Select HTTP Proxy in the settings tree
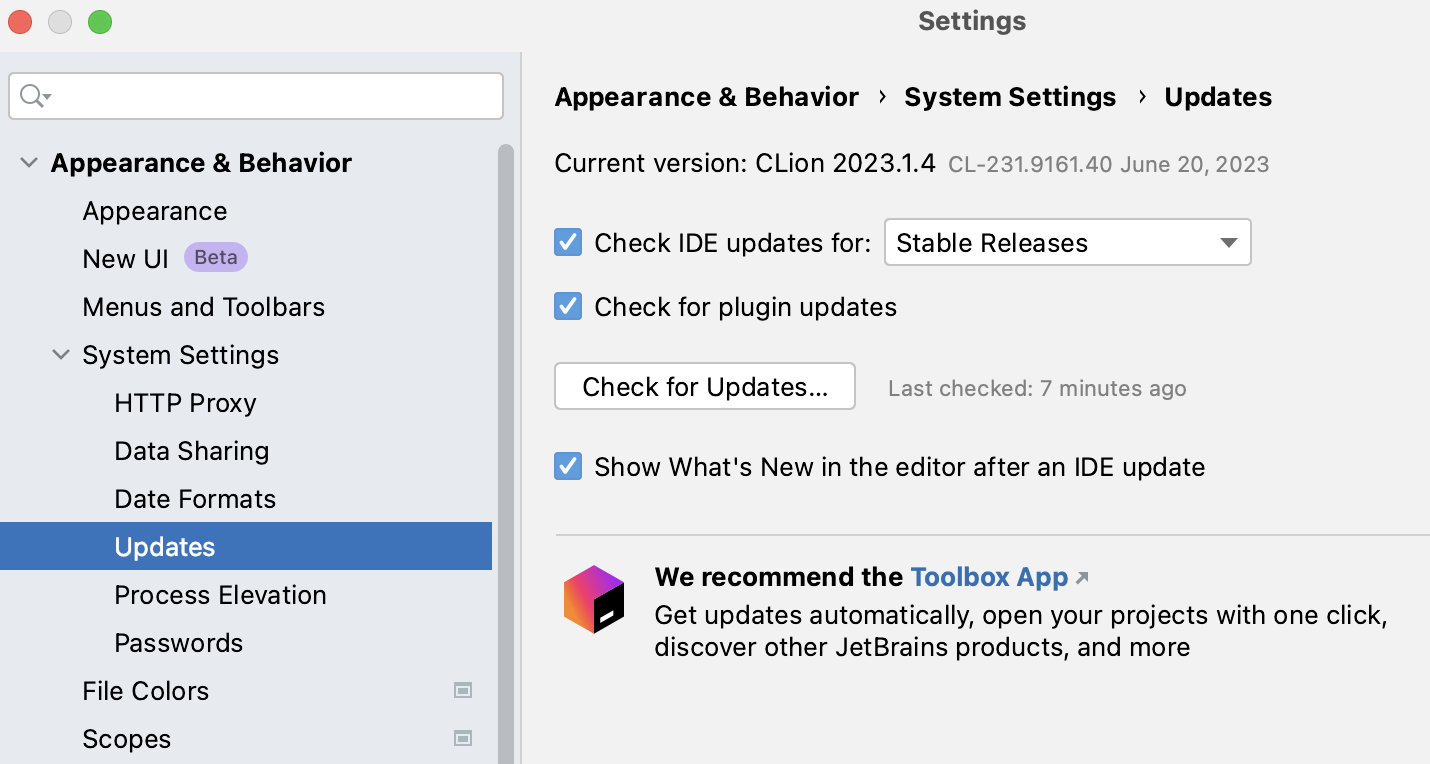1430x764 pixels. (185, 403)
